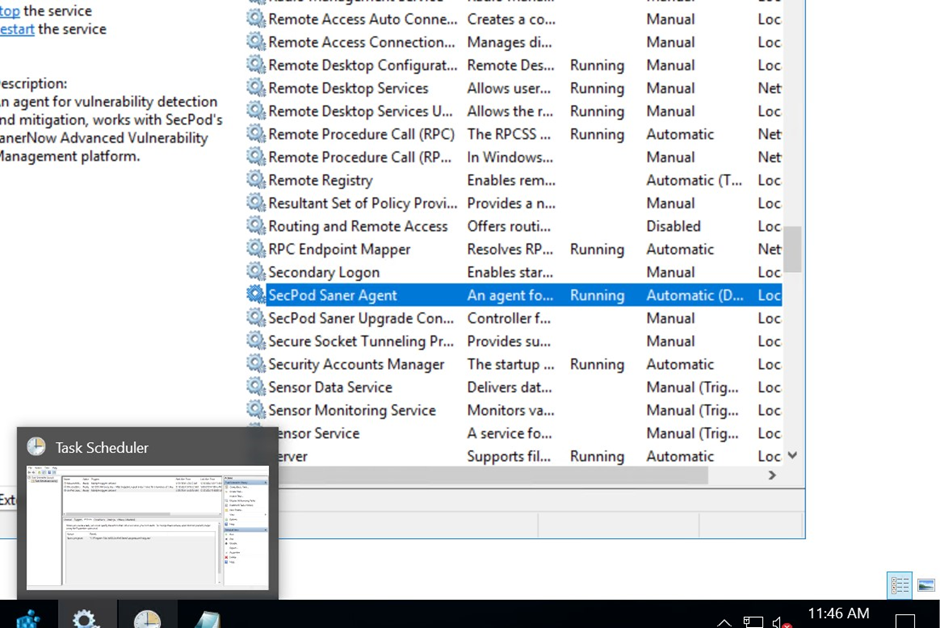Click the gear icon beside Resultant Set of Policy Provi...
Screen dimensions: 940x628
point(256,203)
